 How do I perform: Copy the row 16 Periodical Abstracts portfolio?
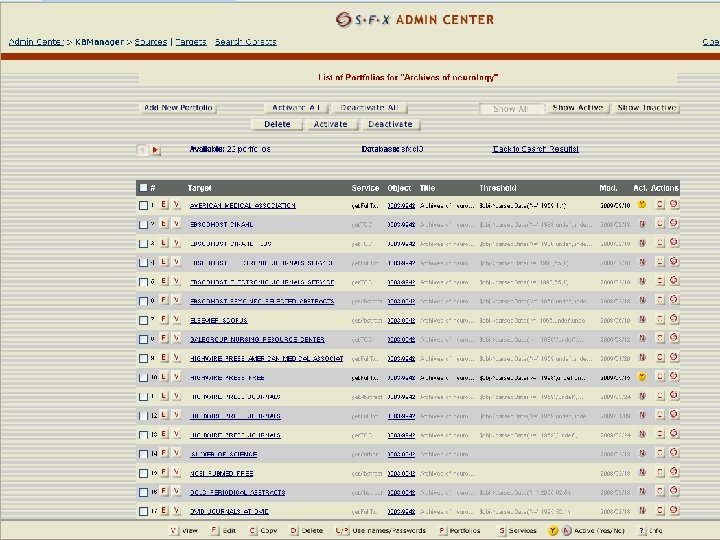pos(660,491)
